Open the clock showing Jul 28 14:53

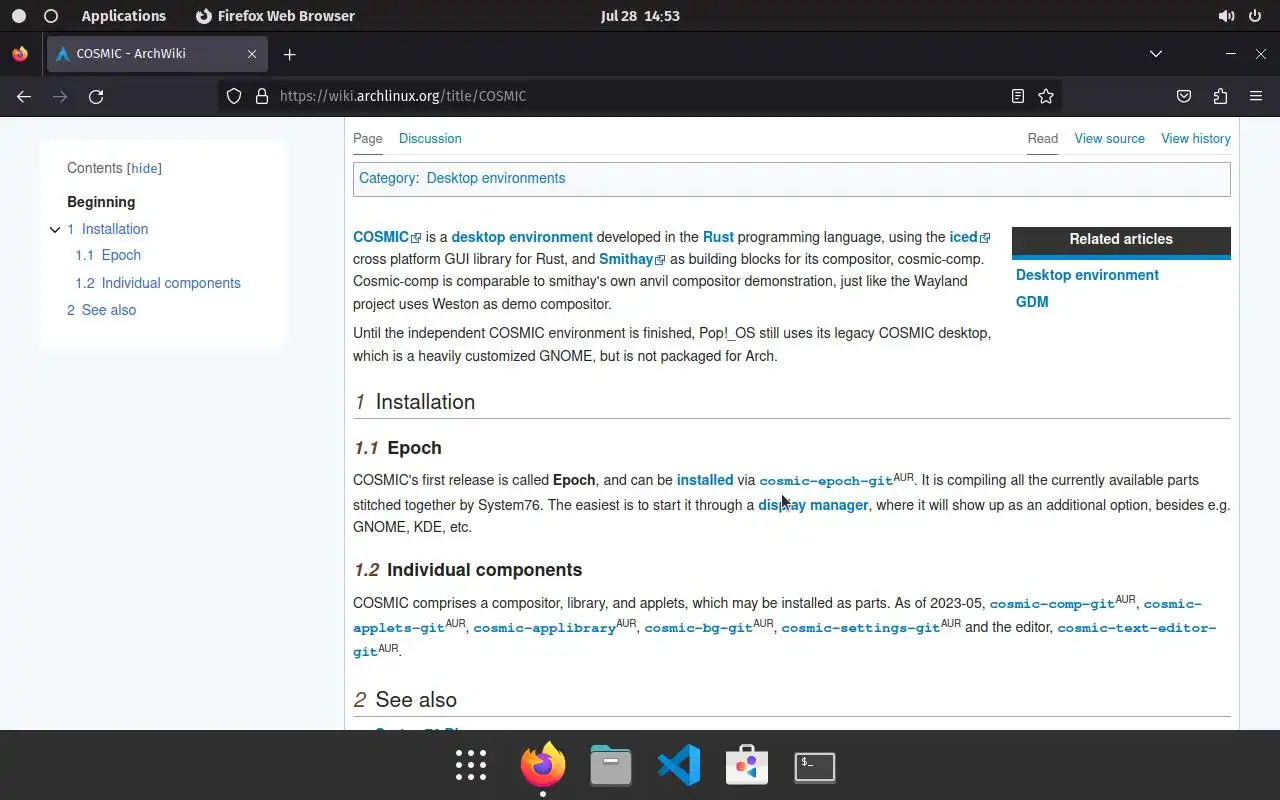pos(640,16)
